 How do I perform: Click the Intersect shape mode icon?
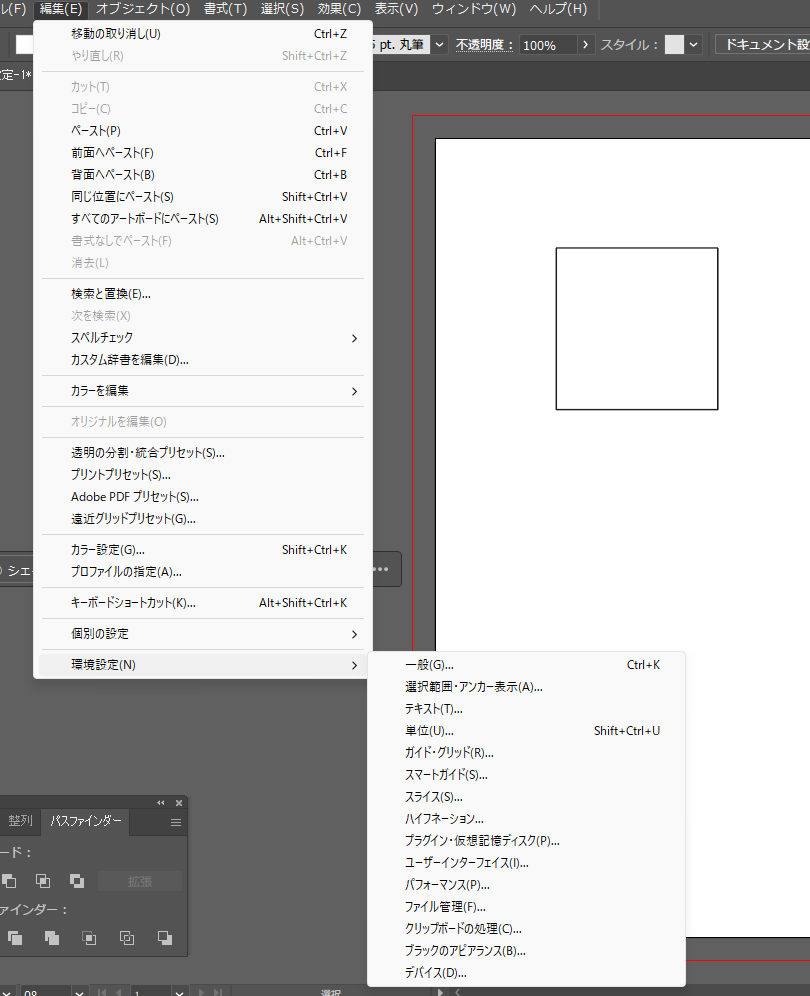43,881
